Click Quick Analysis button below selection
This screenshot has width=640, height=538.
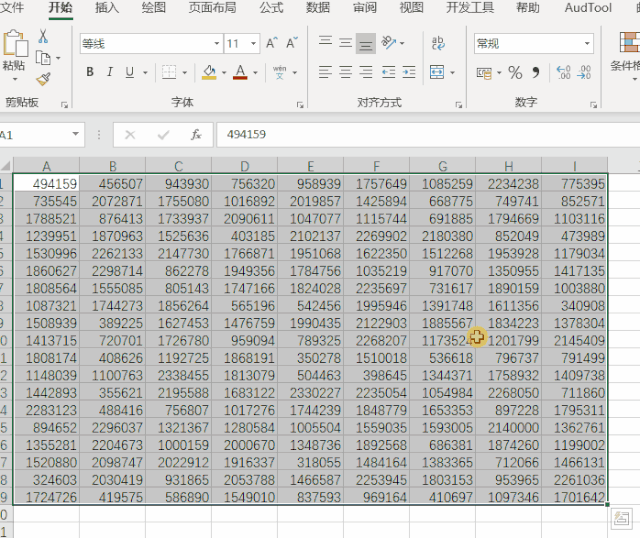tap(622, 518)
